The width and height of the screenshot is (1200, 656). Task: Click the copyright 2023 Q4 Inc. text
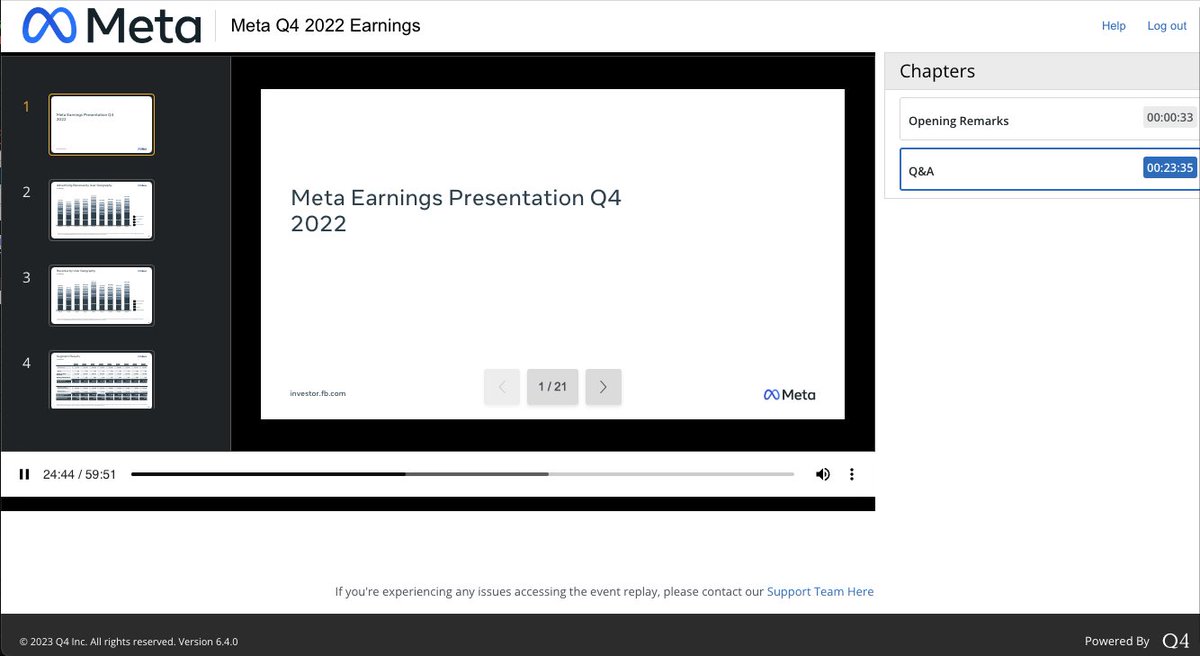[x=129, y=641]
